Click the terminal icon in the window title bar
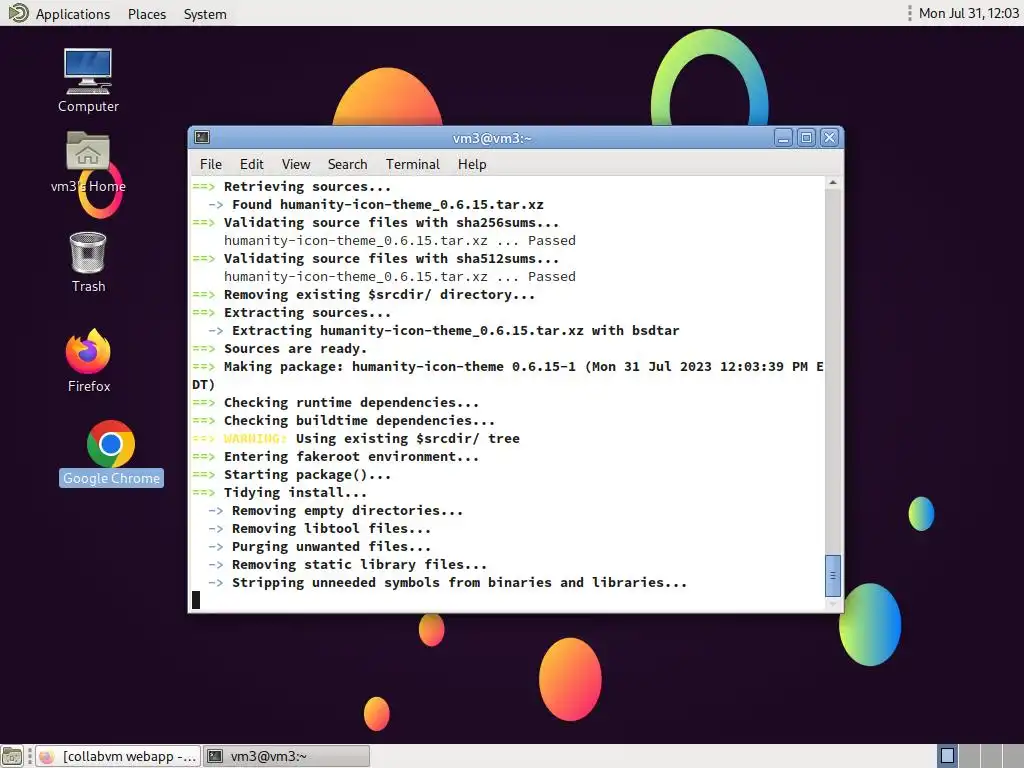Image resolution: width=1024 pixels, height=768 pixels. click(202, 137)
